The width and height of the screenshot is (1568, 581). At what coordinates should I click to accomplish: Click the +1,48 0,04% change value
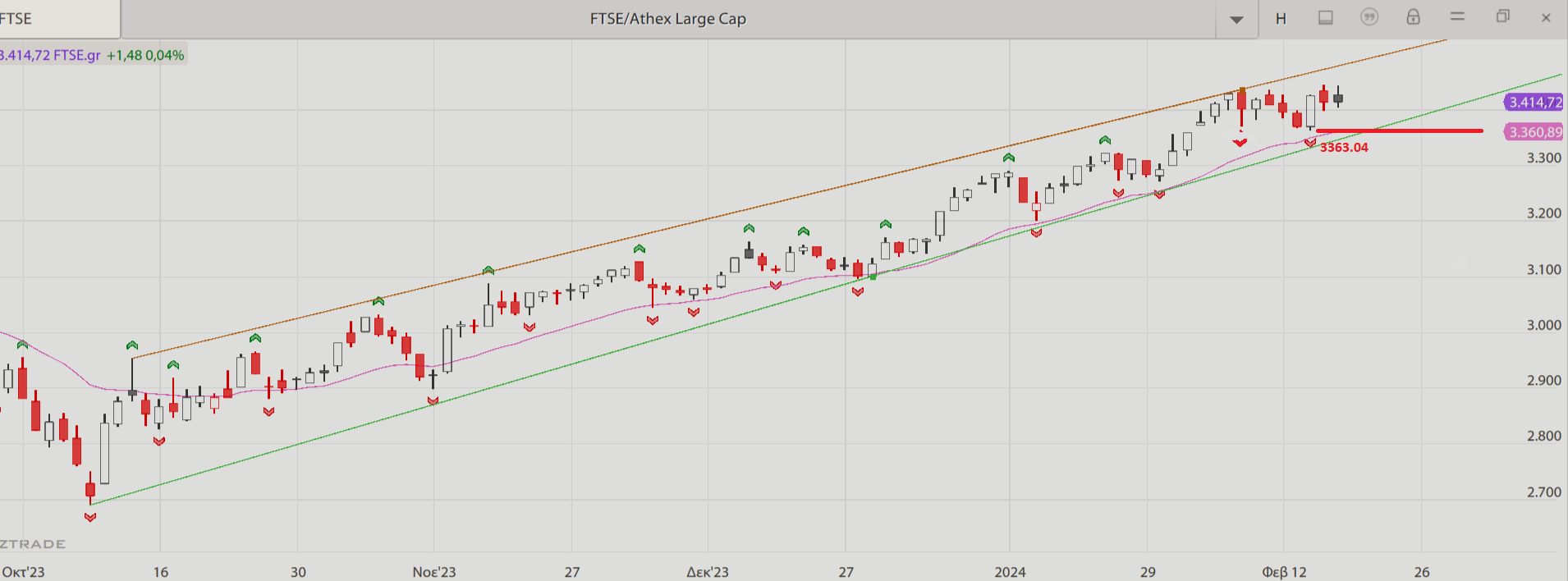point(145,55)
